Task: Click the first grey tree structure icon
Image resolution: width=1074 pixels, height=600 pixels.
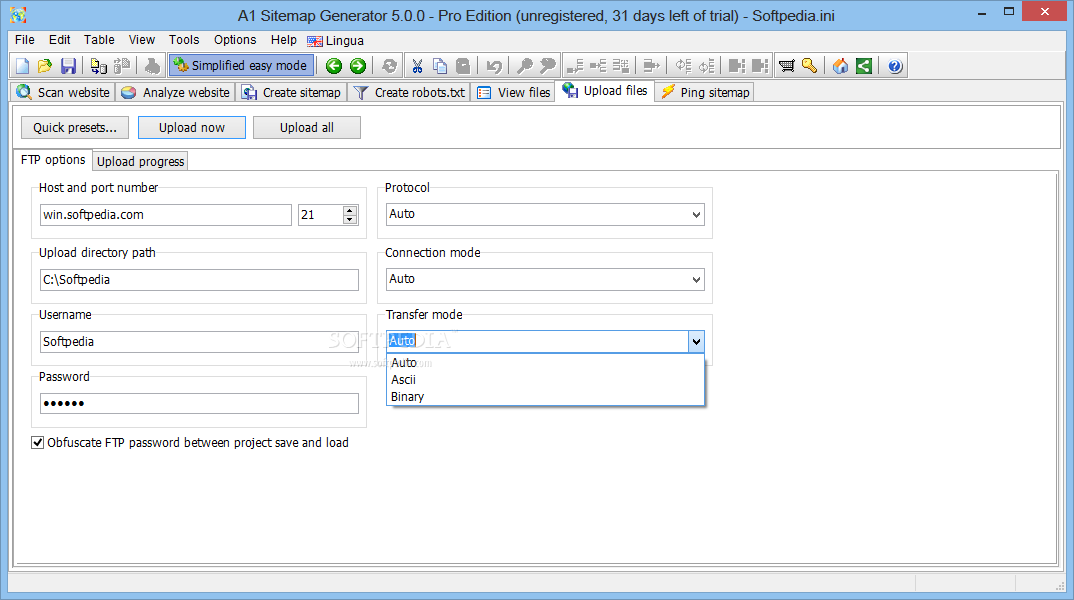Action: pyautogui.click(x=575, y=66)
